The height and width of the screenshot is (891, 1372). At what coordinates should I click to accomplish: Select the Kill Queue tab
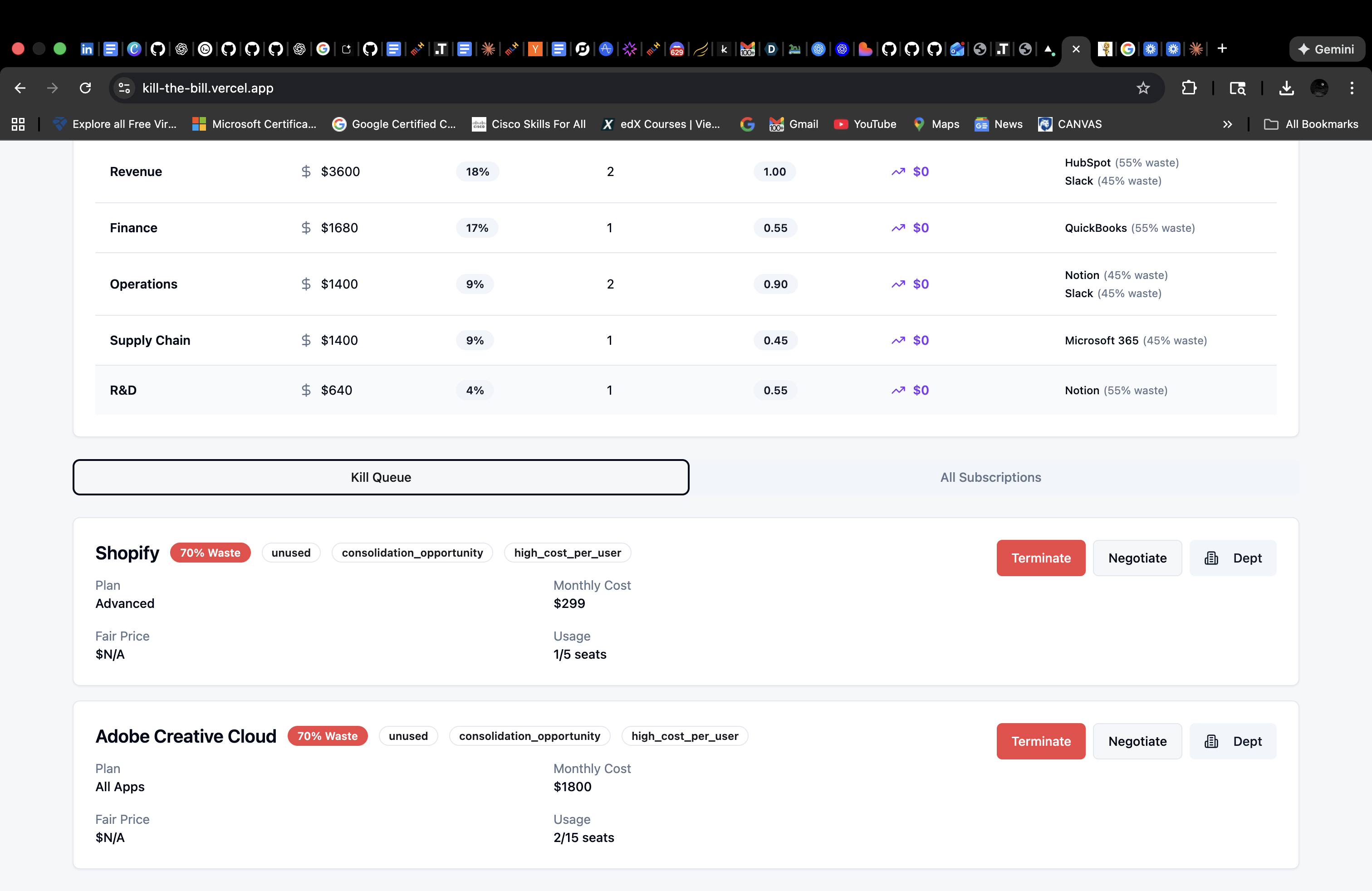pyautogui.click(x=381, y=477)
